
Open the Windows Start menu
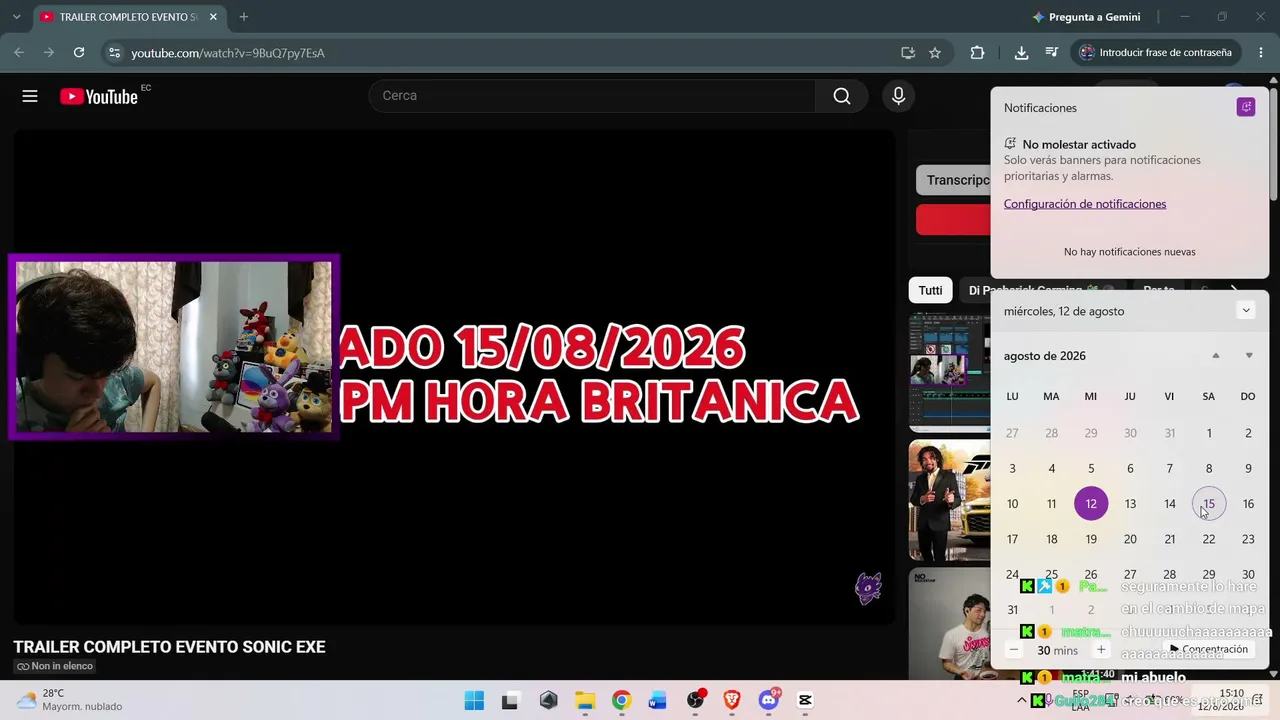(474, 700)
